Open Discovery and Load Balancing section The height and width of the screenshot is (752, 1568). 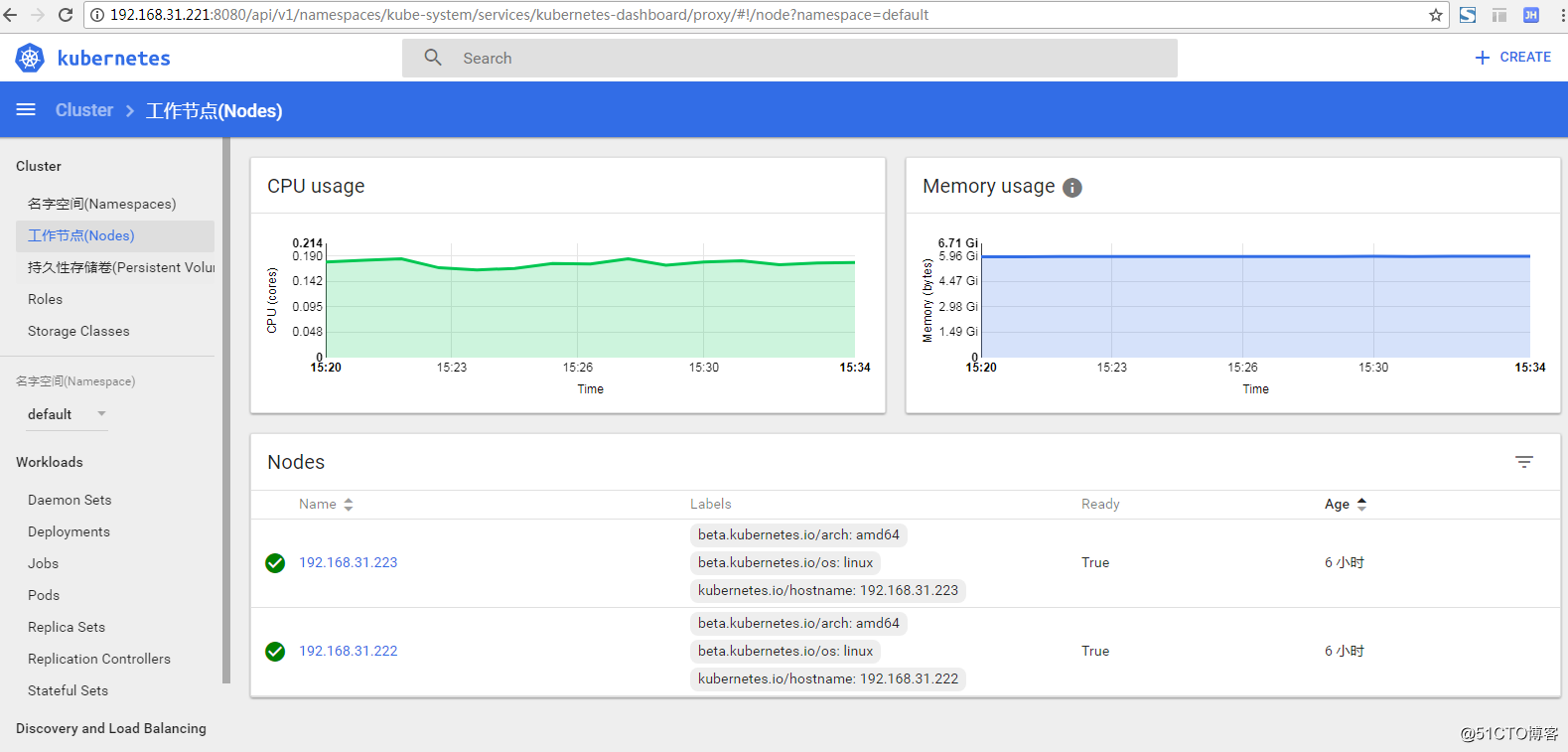[111, 728]
